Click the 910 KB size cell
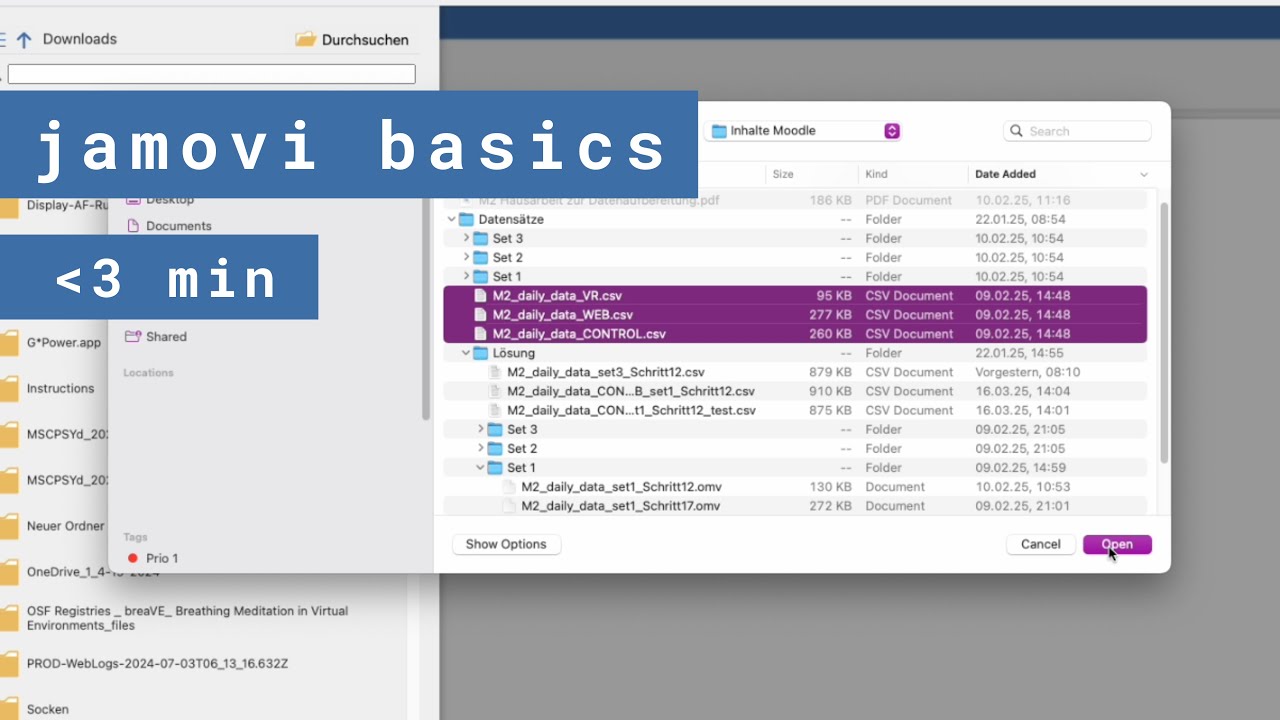1280x720 pixels. point(831,391)
